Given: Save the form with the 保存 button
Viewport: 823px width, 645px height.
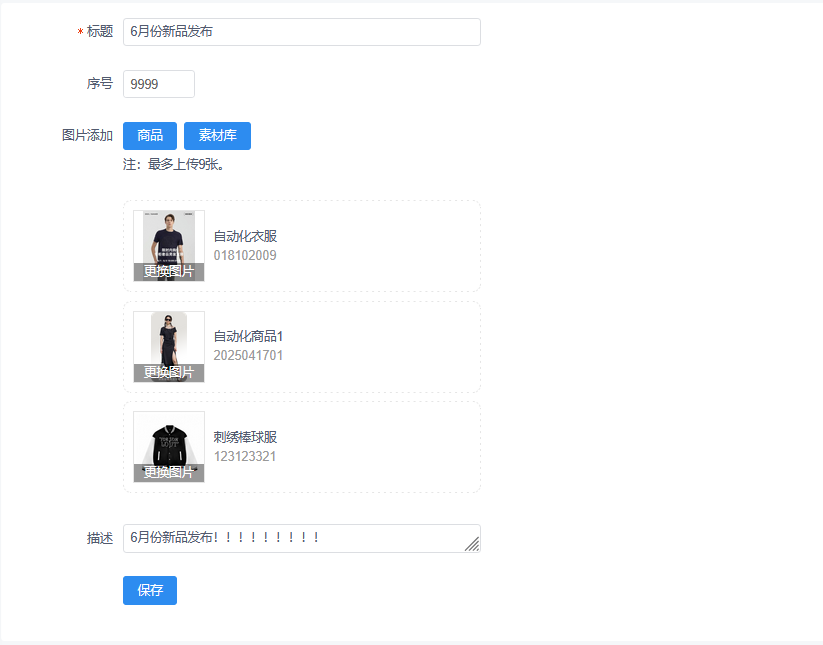Looking at the screenshot, I should pyautogui.click(x=150, y=590).
